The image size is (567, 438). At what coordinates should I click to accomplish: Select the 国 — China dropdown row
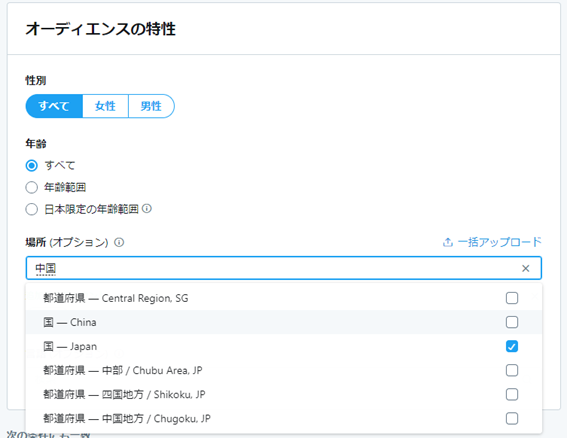point(284,322)
